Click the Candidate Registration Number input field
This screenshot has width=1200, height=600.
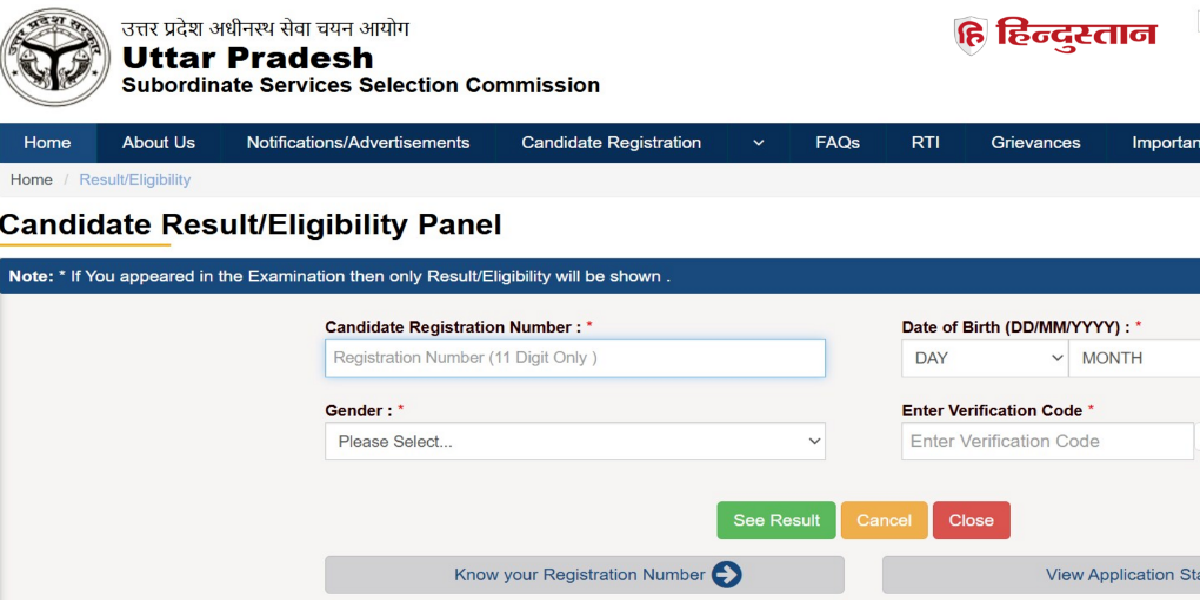pyautogui.click(x=575, y=358)
